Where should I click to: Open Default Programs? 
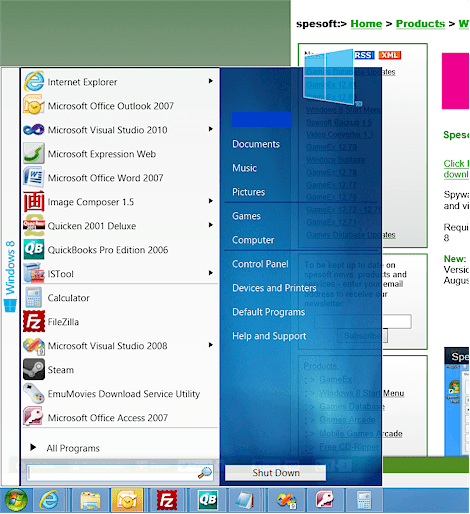pyautogui.click(x=268, y=312)
